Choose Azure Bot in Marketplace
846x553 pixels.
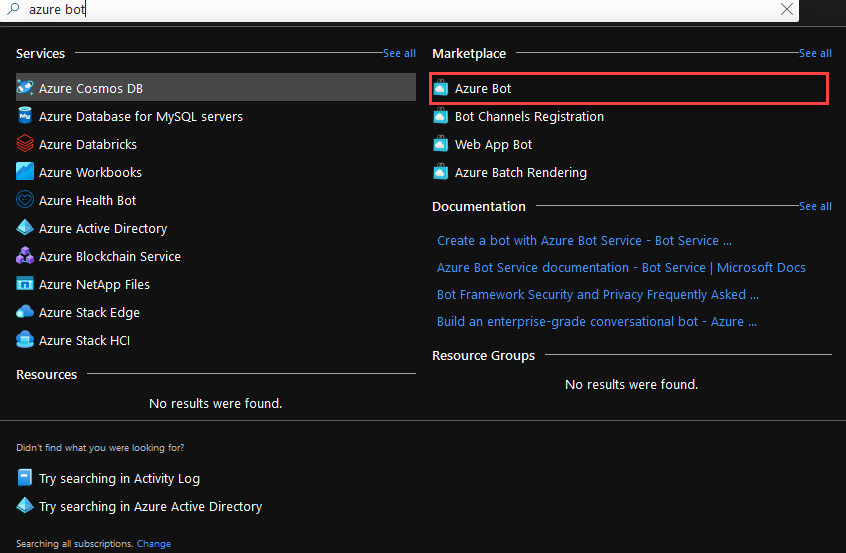(629, 88)
